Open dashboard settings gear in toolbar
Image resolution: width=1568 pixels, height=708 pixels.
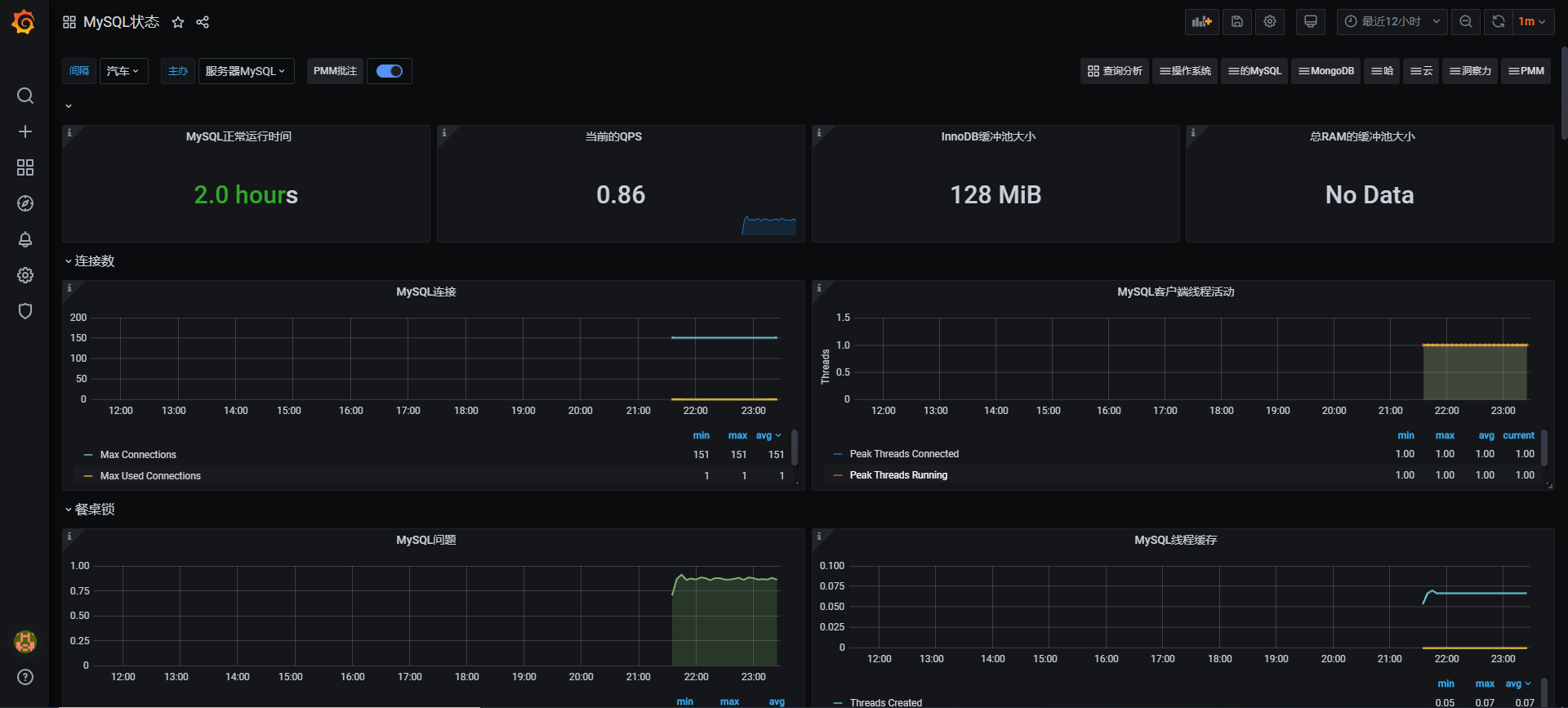pos(1270,22)
